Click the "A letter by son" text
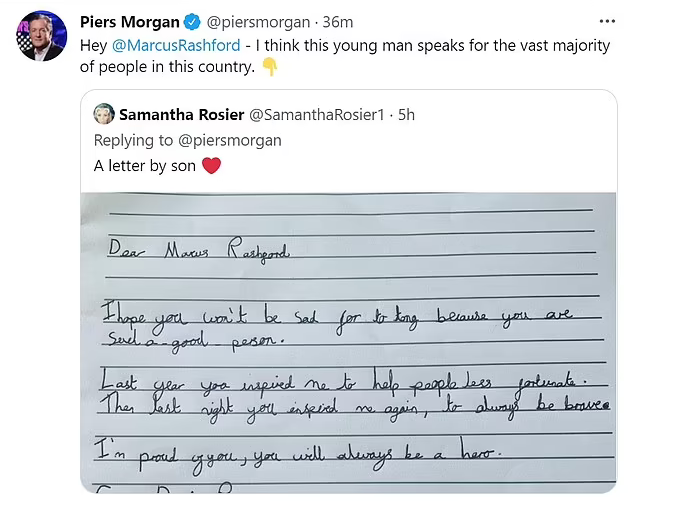 tap(145, 166)
